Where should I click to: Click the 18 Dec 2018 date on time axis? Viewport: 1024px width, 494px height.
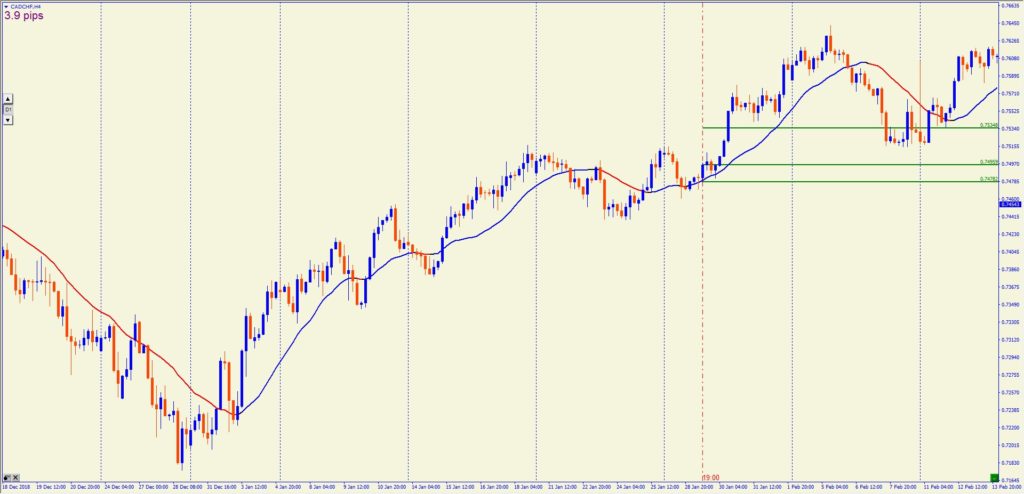click(17, 488)
